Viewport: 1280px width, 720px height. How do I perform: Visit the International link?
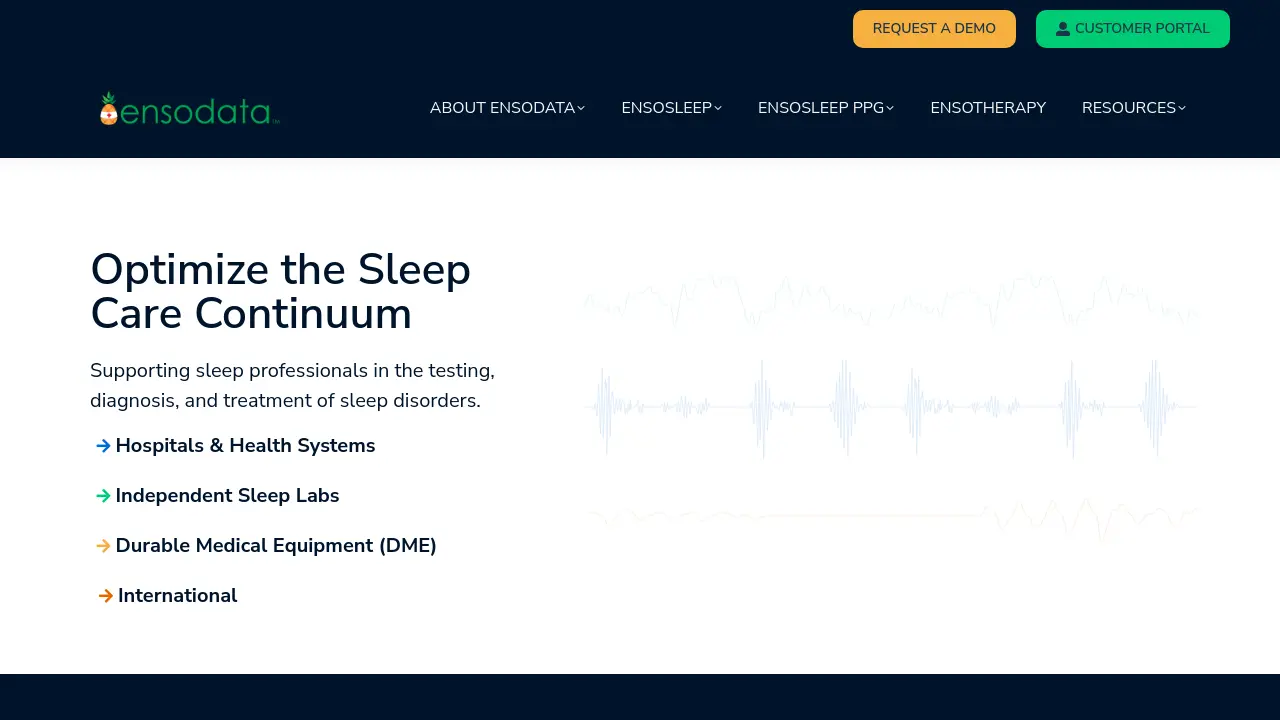177,596
